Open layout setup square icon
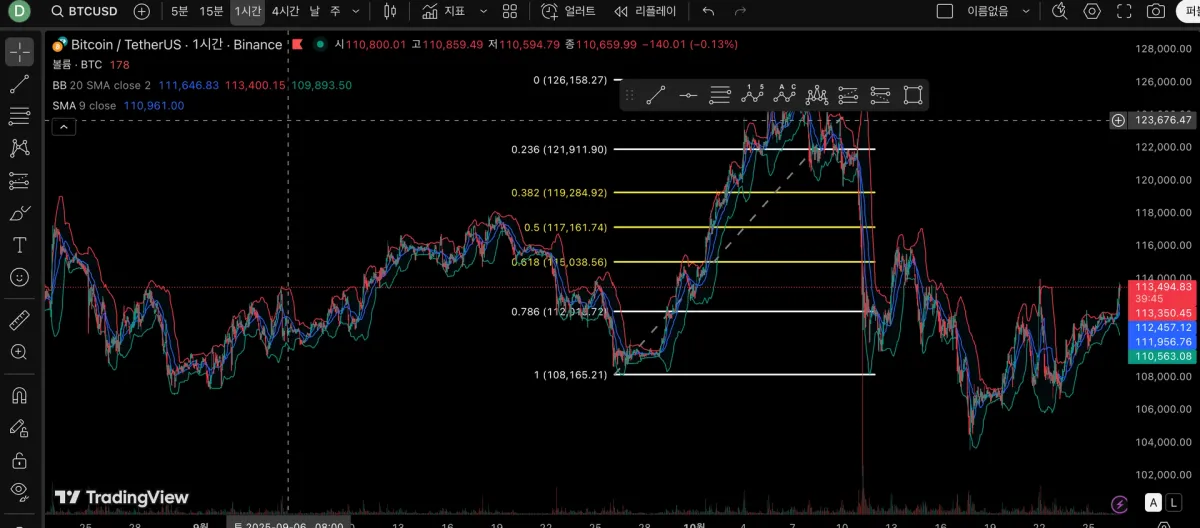The height and width of the screenshot is (528, 1200). [944, 11]
